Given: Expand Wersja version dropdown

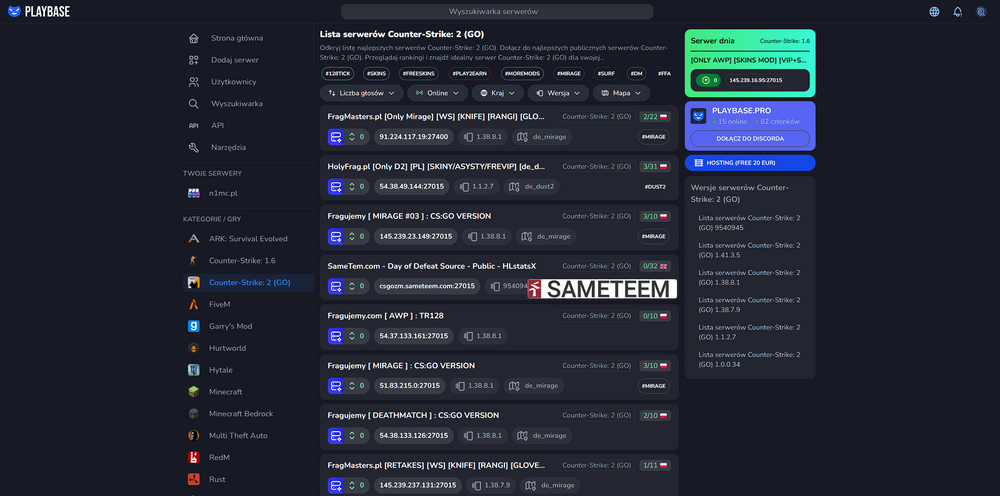Looking at the screenshot, I should [558, 93].
